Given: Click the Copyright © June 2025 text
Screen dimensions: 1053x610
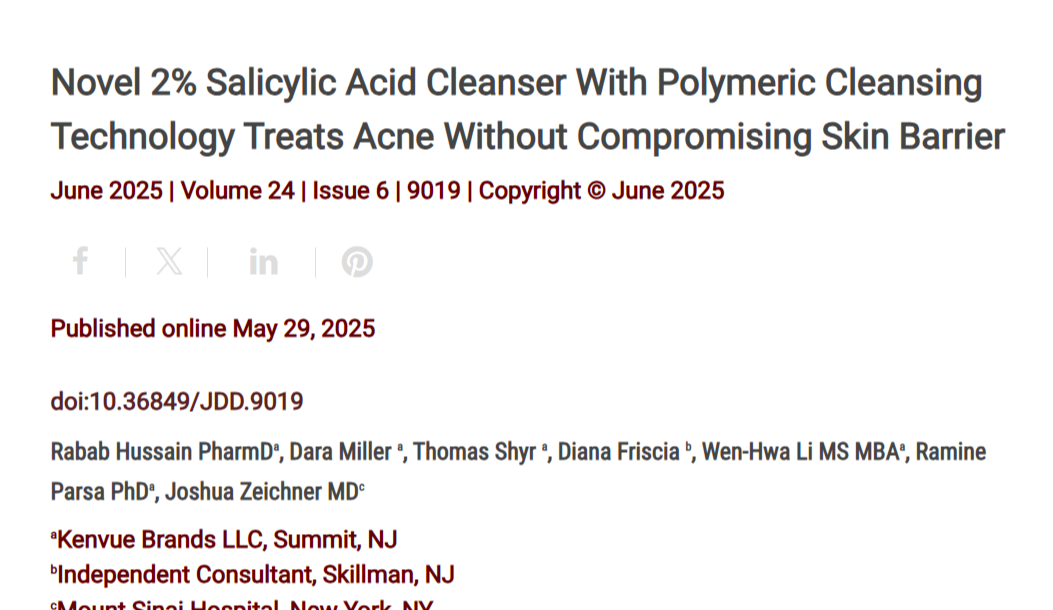Looking at the screenshot, I should [x=602, y=191].
